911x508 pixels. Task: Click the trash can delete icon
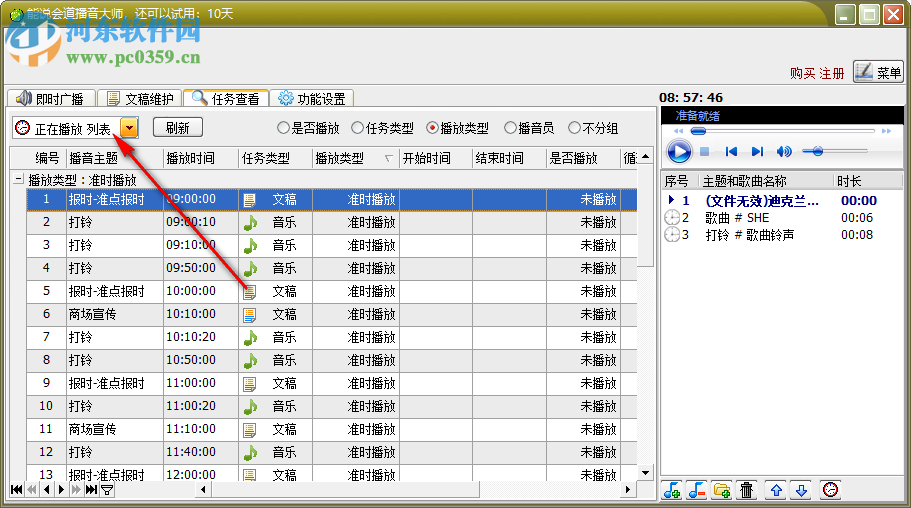747,490
